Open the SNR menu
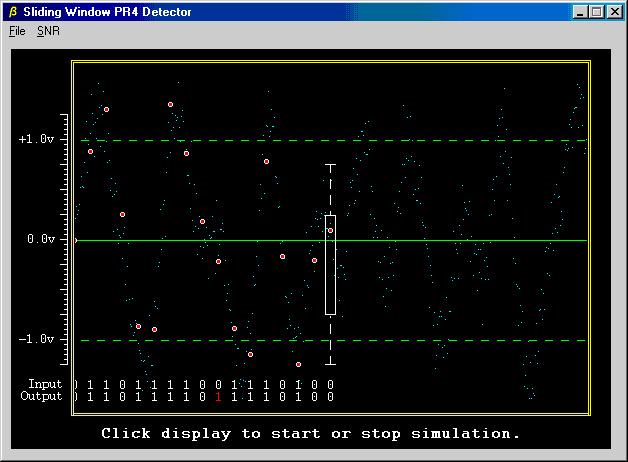This screenshot has width=628, height=462. [48, 31]
